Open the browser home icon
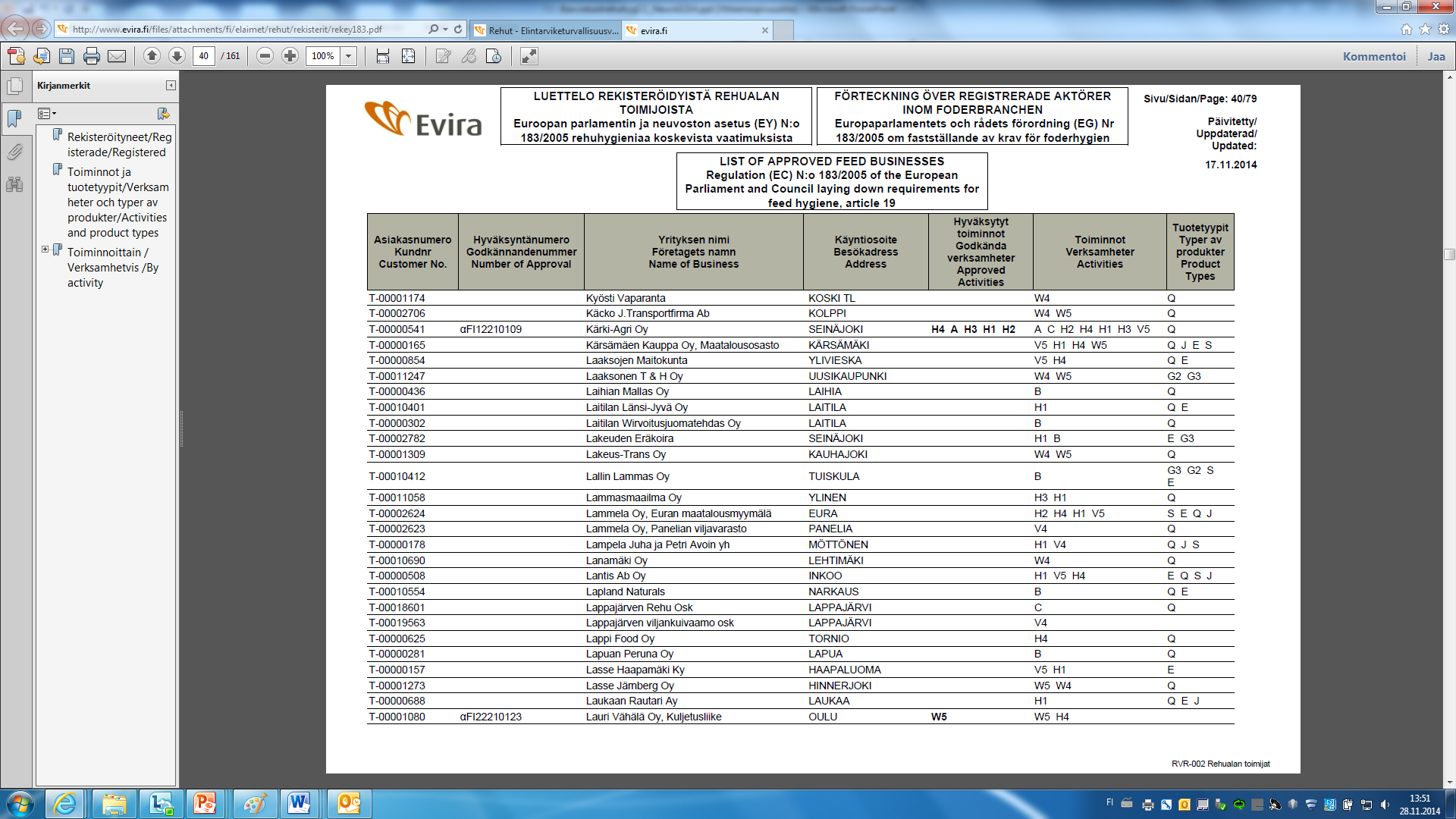 pos(1407,29)
